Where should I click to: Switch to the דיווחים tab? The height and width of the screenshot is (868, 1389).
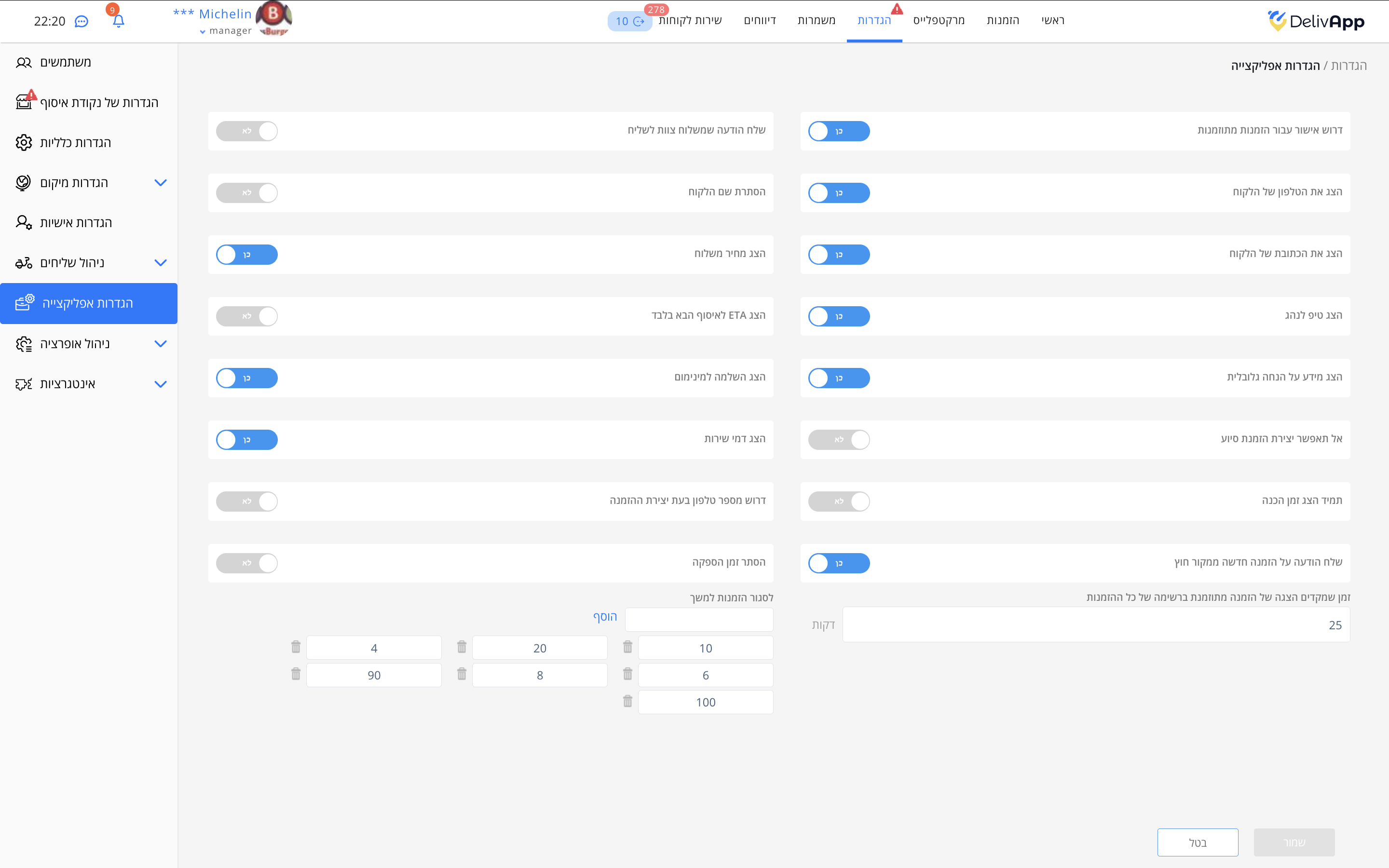(x=759, y=21)
